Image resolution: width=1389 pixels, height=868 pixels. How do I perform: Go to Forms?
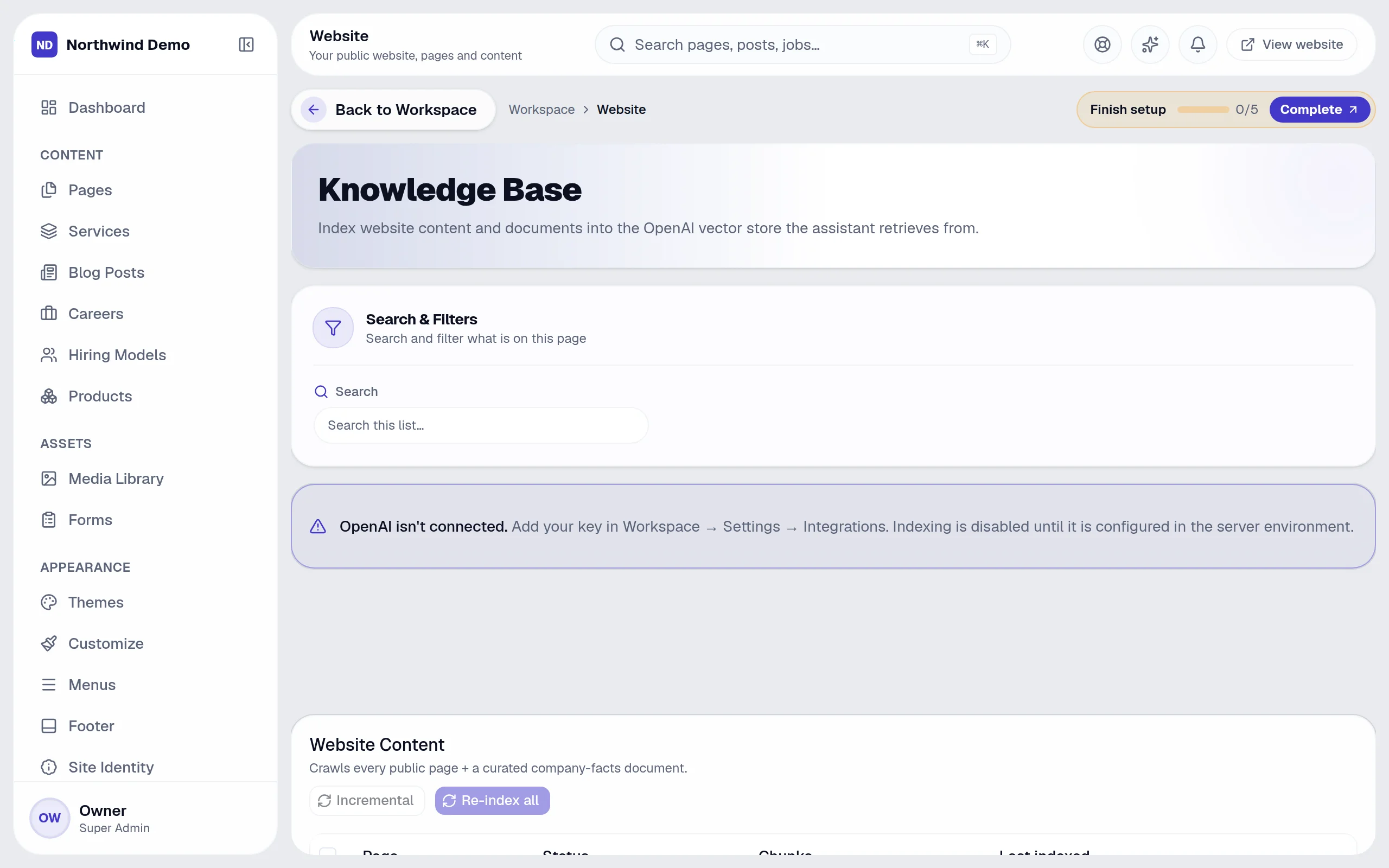pyautogui.click(x=145, y=520)
